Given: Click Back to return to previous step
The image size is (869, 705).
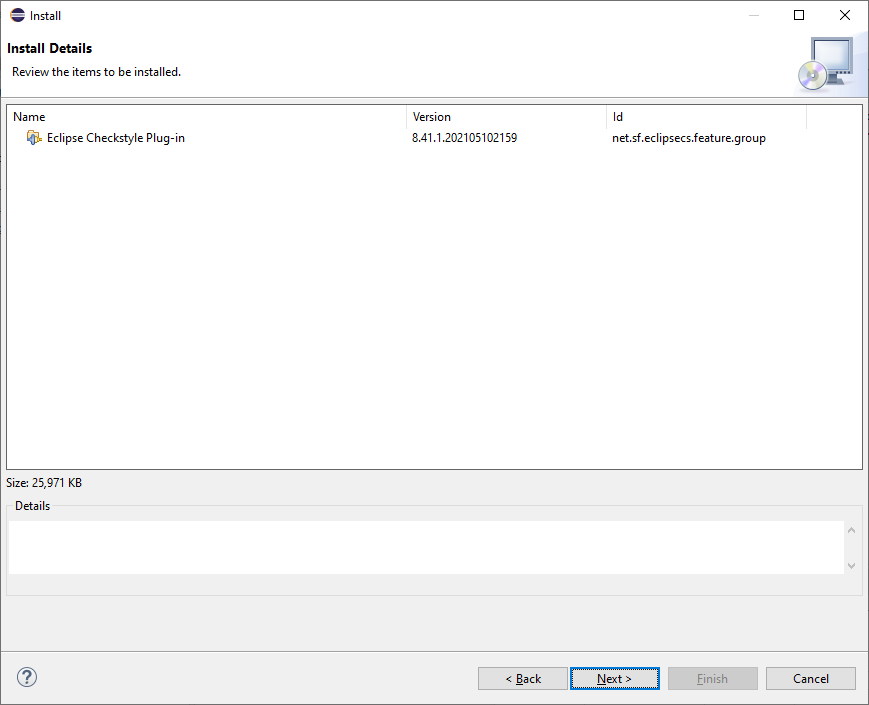Looking at the screenshot, I should [x=523, y=678].
